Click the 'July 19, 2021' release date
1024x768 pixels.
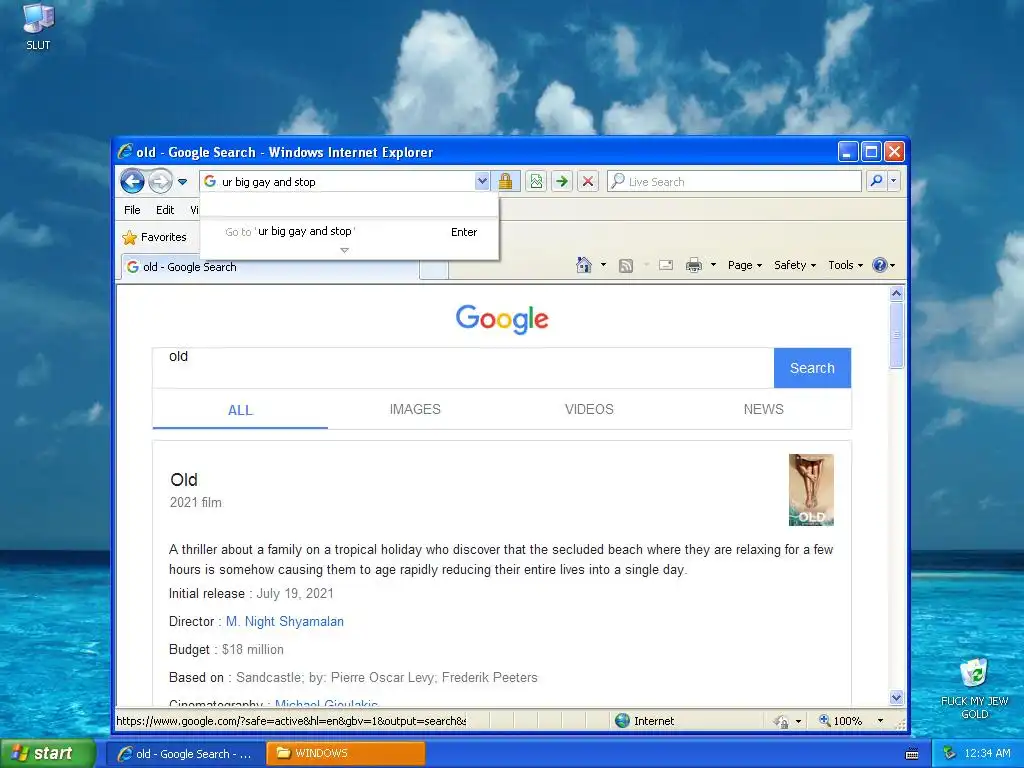point(295,594)
